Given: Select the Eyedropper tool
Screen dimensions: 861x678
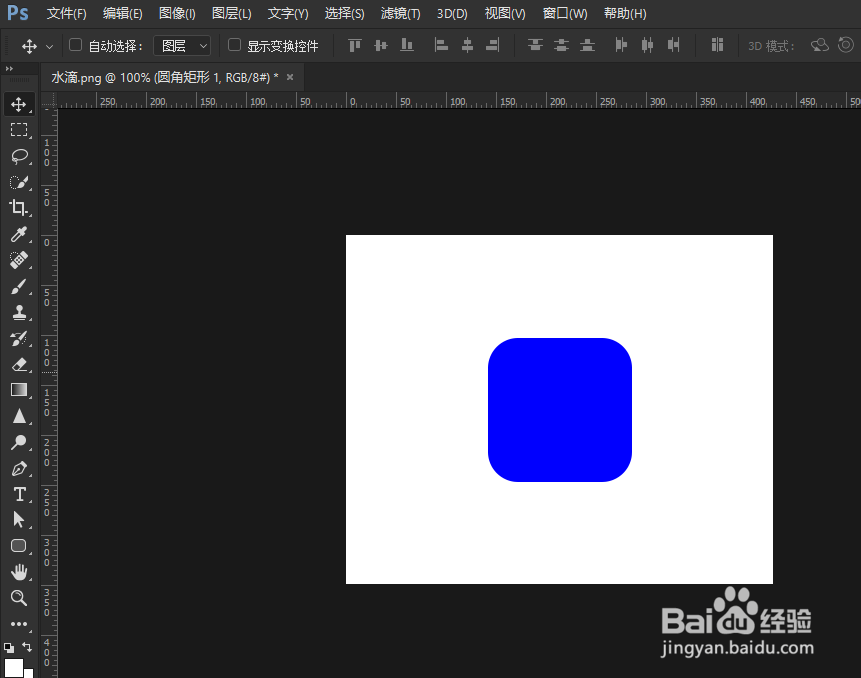Looking at the screenshot, I should [19, 234].
